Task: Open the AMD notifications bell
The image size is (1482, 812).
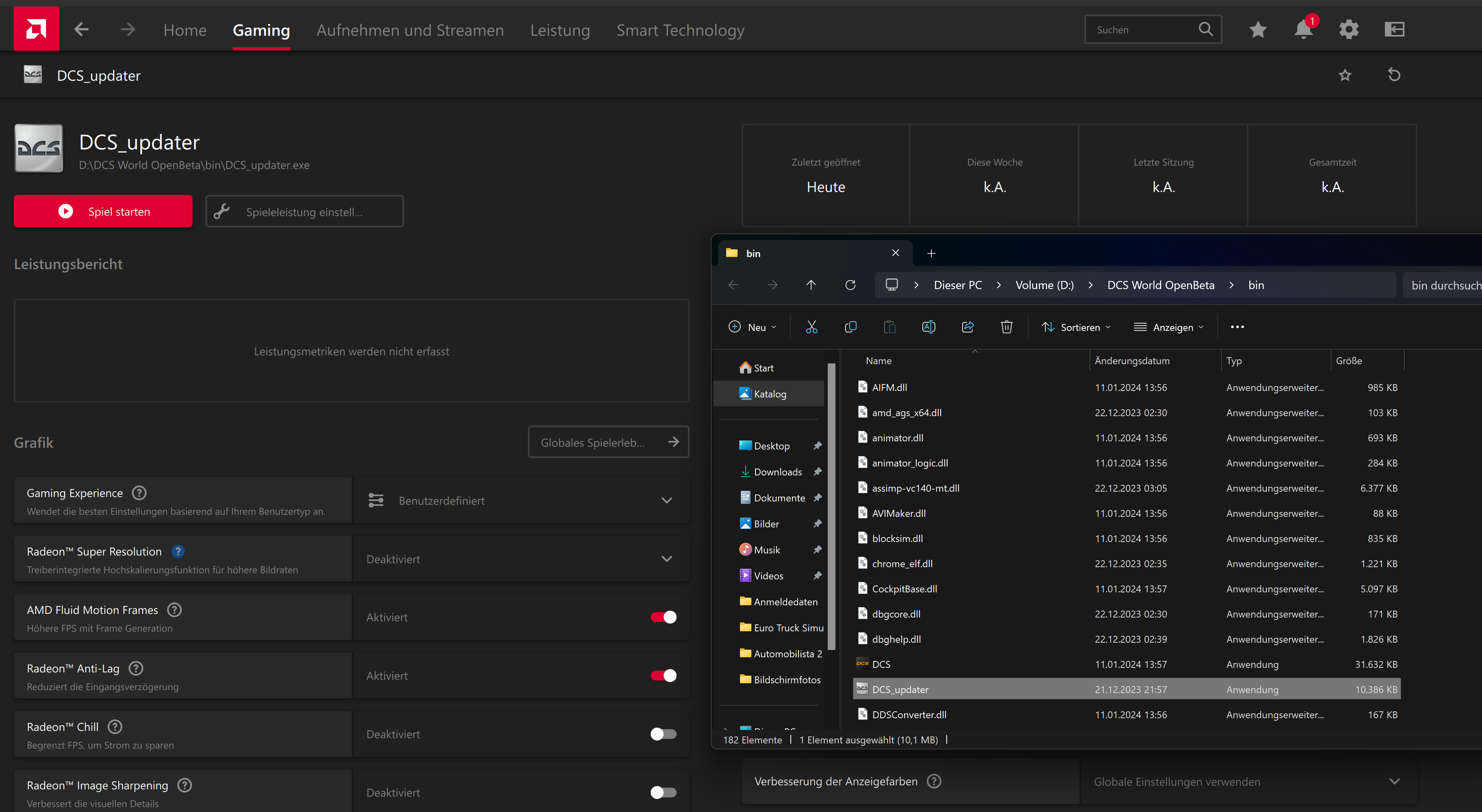Action: click(x=1303, y=30)
